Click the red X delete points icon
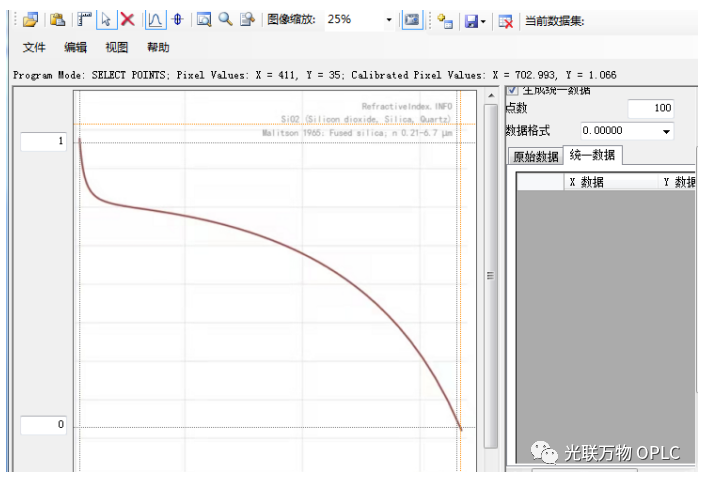 128,19
